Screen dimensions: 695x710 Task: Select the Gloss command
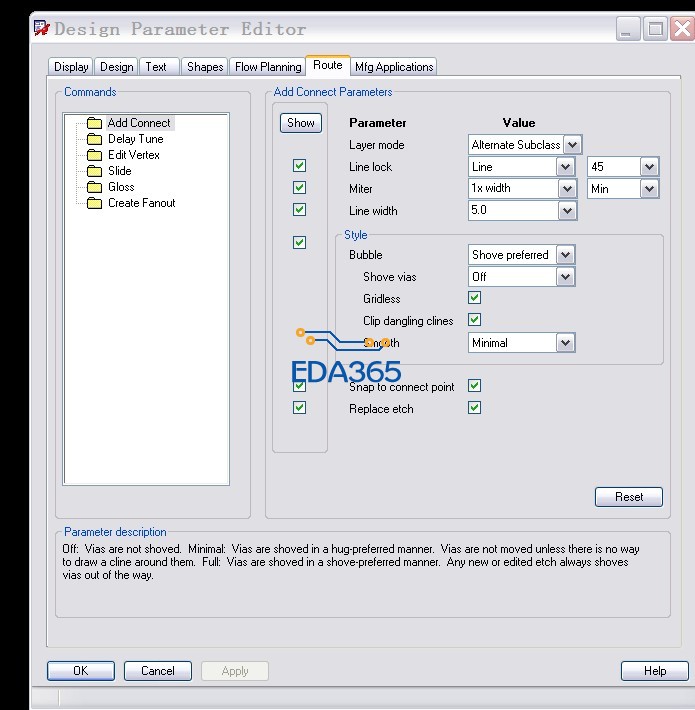point(121,187)
